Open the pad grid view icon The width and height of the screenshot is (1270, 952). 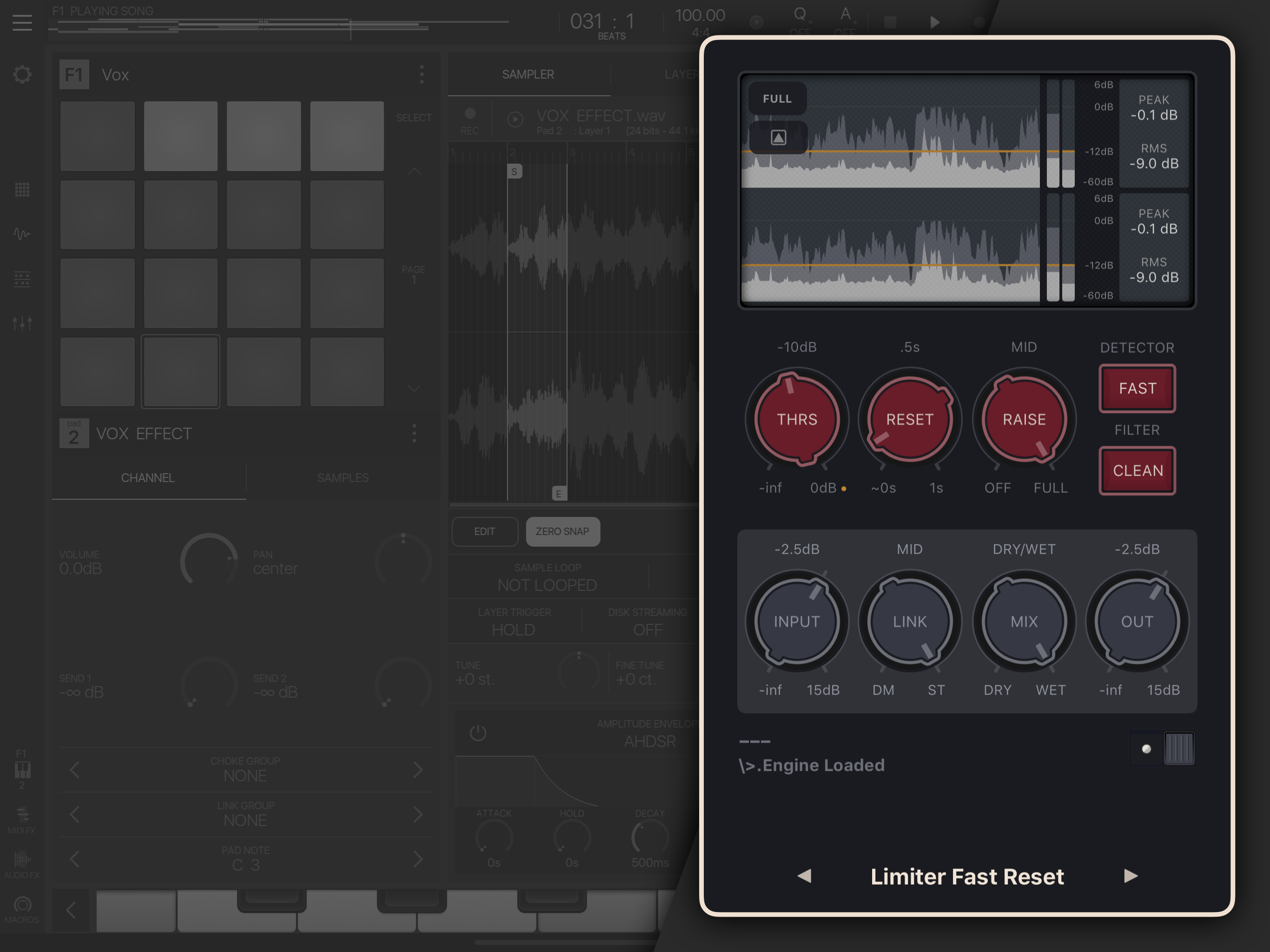(22, 190)
